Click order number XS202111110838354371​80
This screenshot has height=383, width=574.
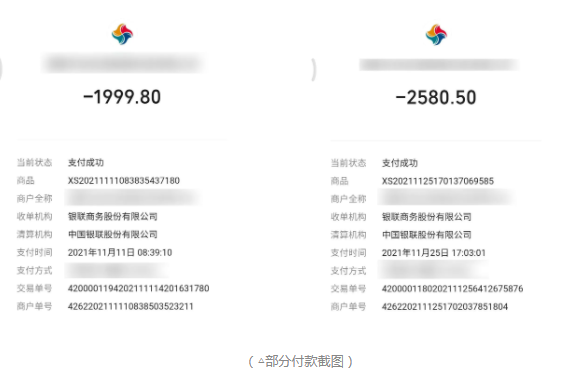pyautogui.click(x=124, y=181)
